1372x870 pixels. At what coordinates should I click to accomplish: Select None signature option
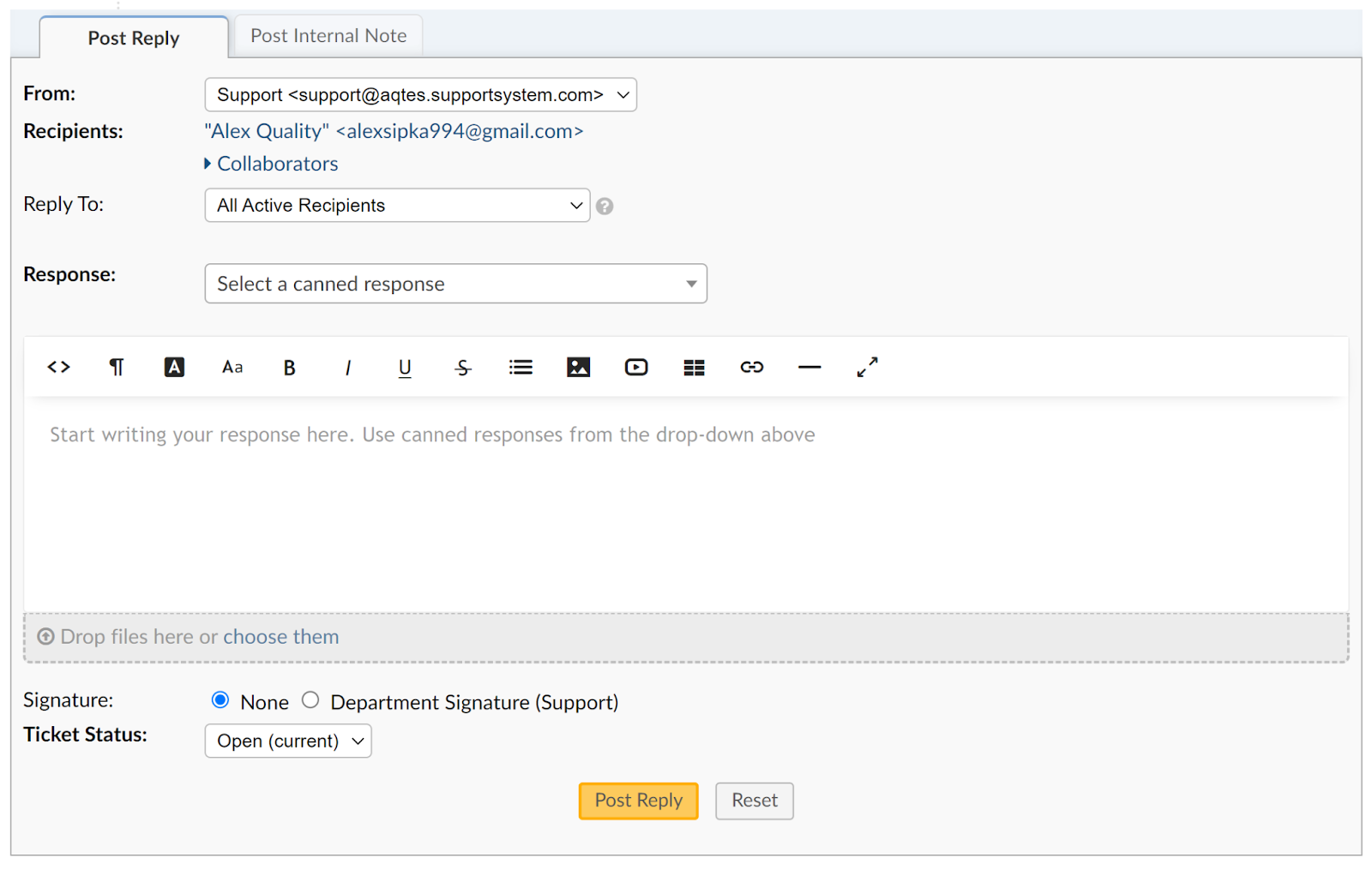220,701
